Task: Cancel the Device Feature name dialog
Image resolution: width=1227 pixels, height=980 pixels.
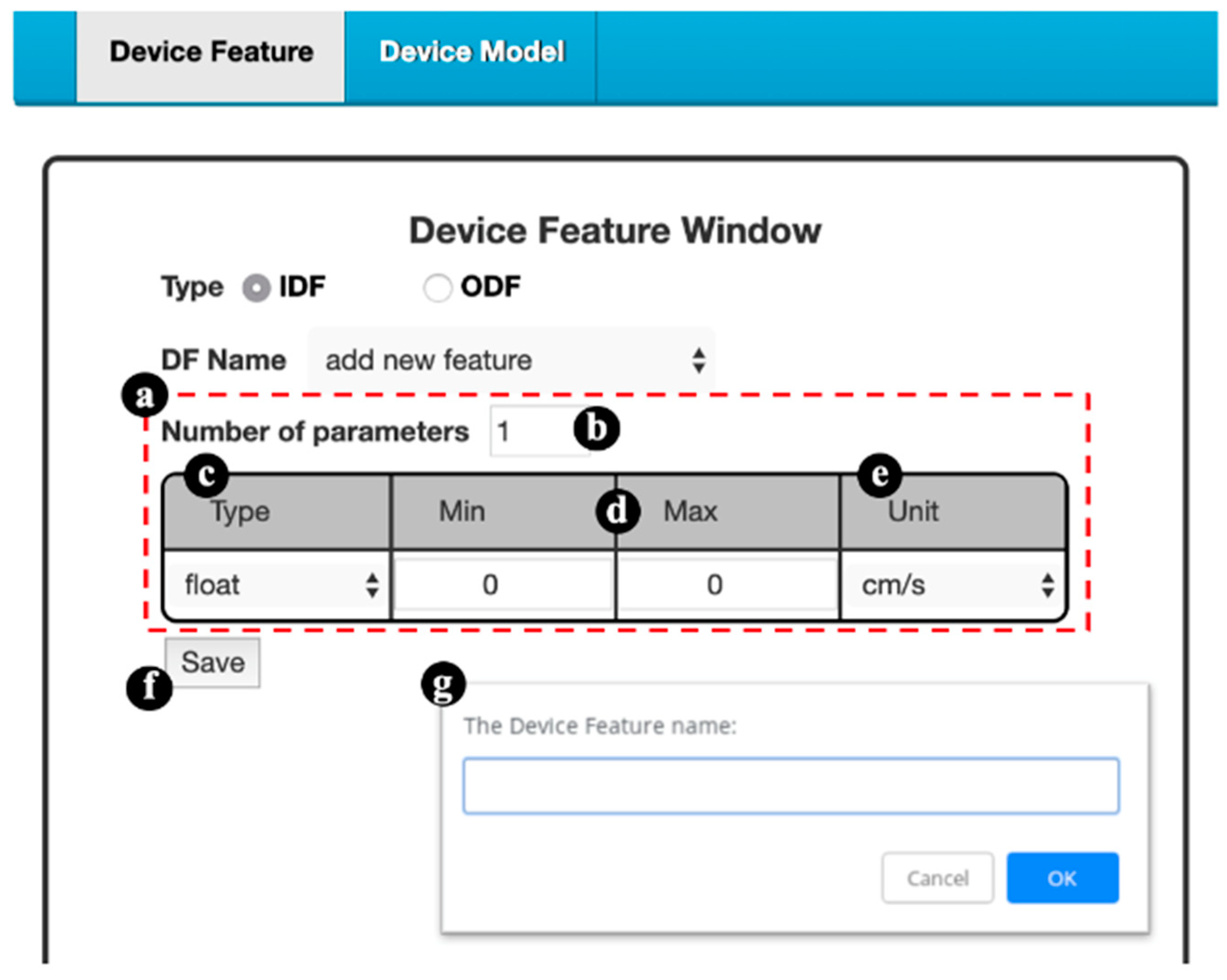Action: tap(938, 878)
